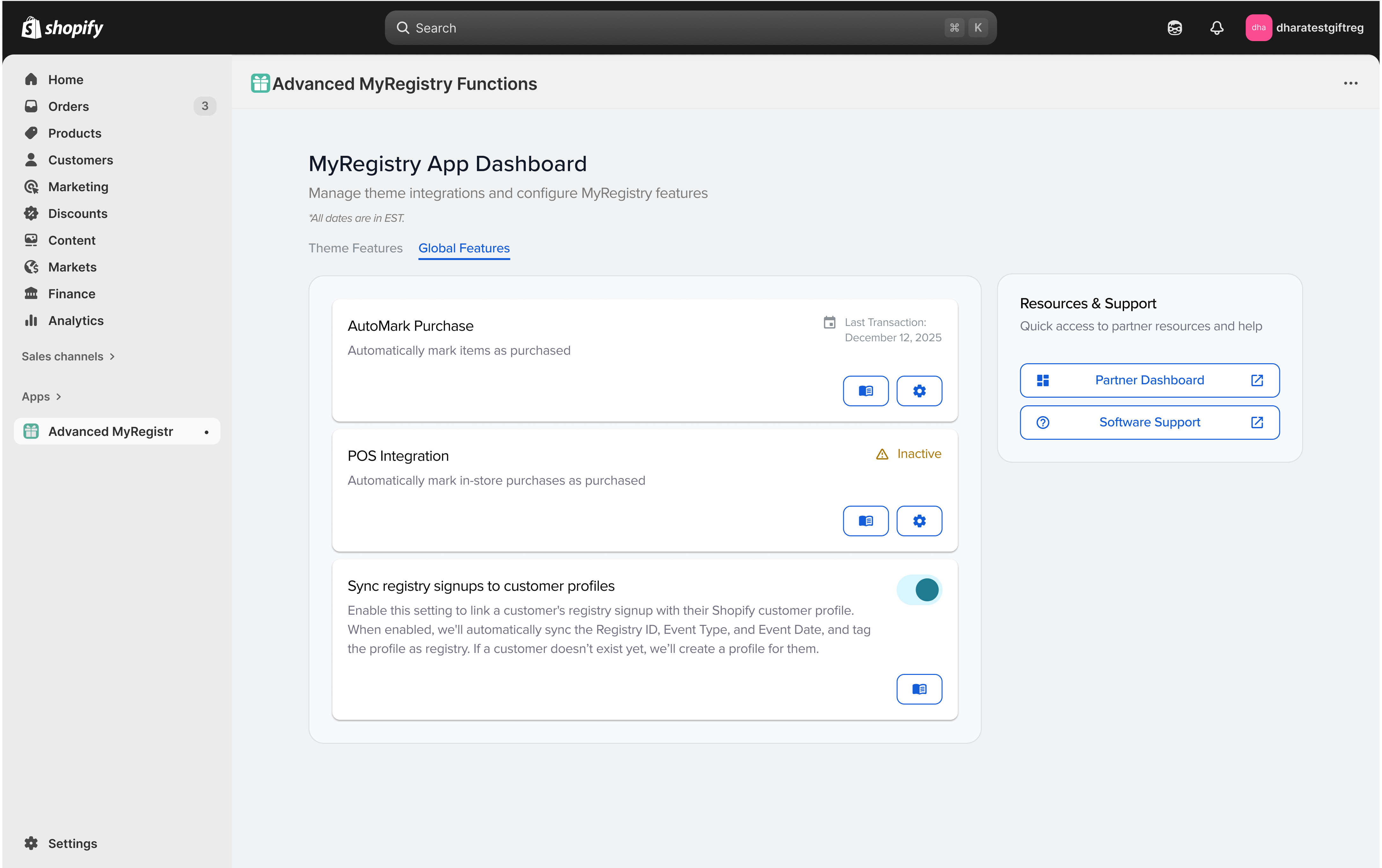This screenshot has width=1382, height=868.
Task: Go to Orders in sidebar
Action: pos(68,106)
